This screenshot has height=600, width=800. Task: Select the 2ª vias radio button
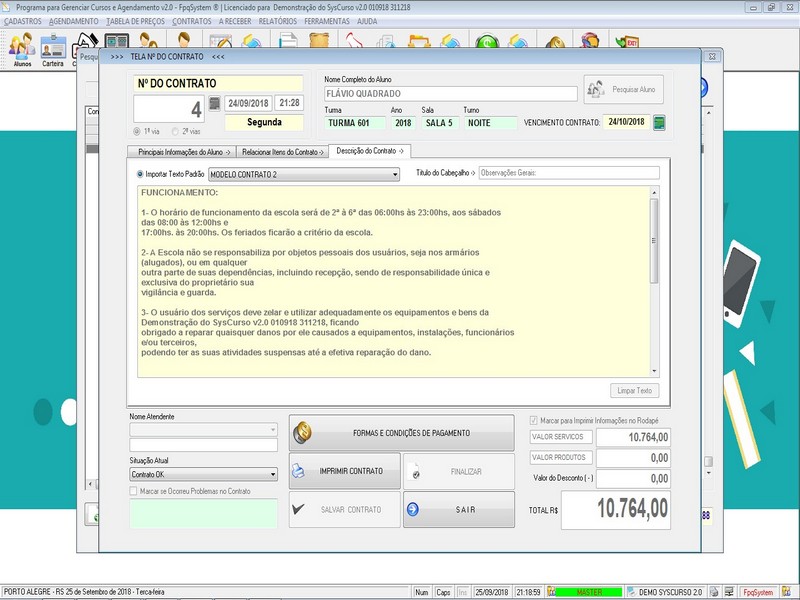coord(175,132)
